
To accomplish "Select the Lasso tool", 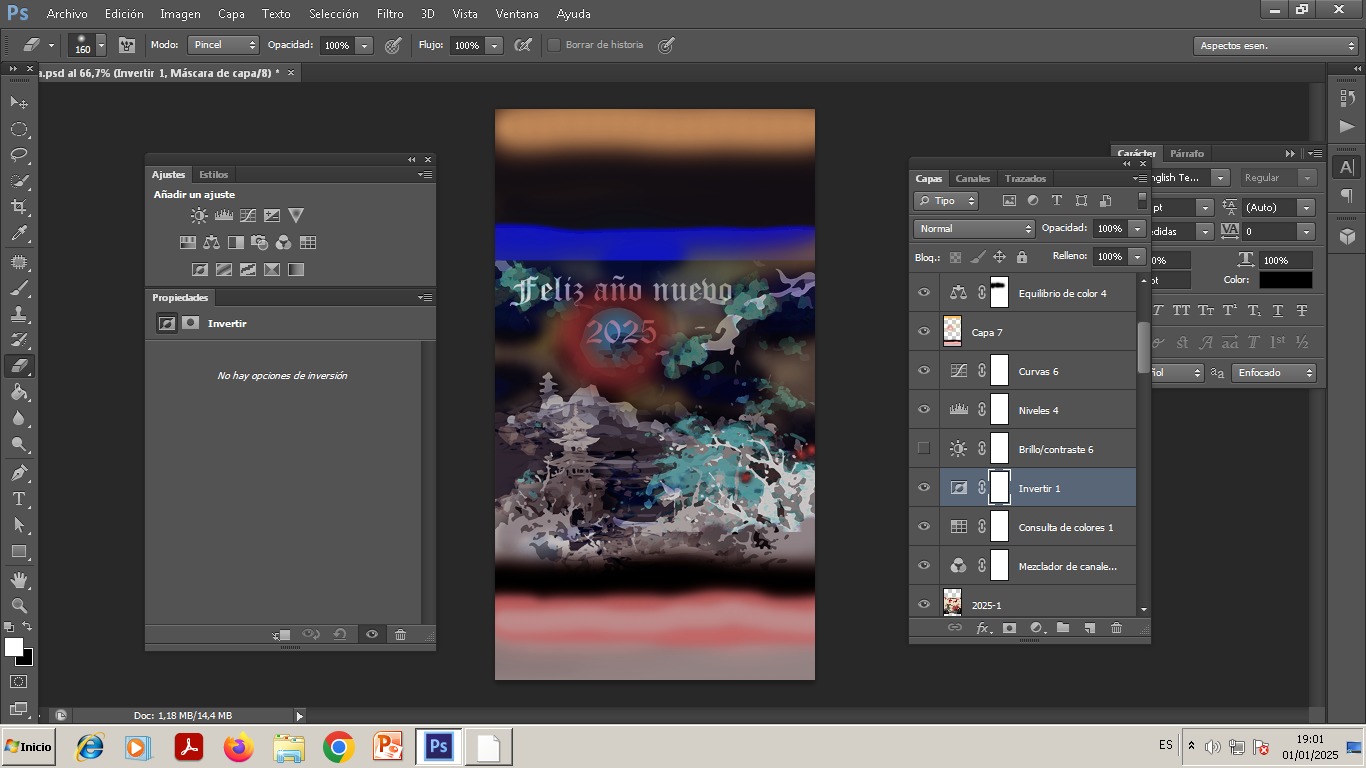I will click(19, 155).
